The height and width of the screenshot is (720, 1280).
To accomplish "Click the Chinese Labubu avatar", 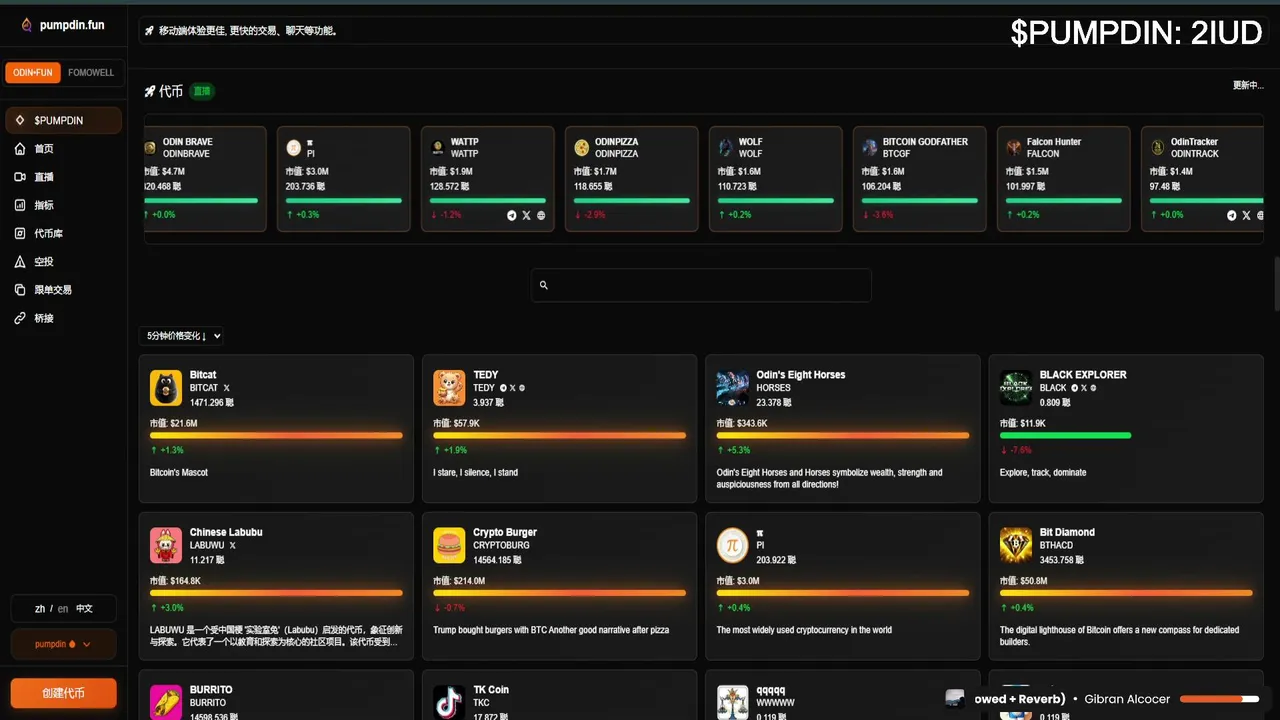I will (166, 545).
